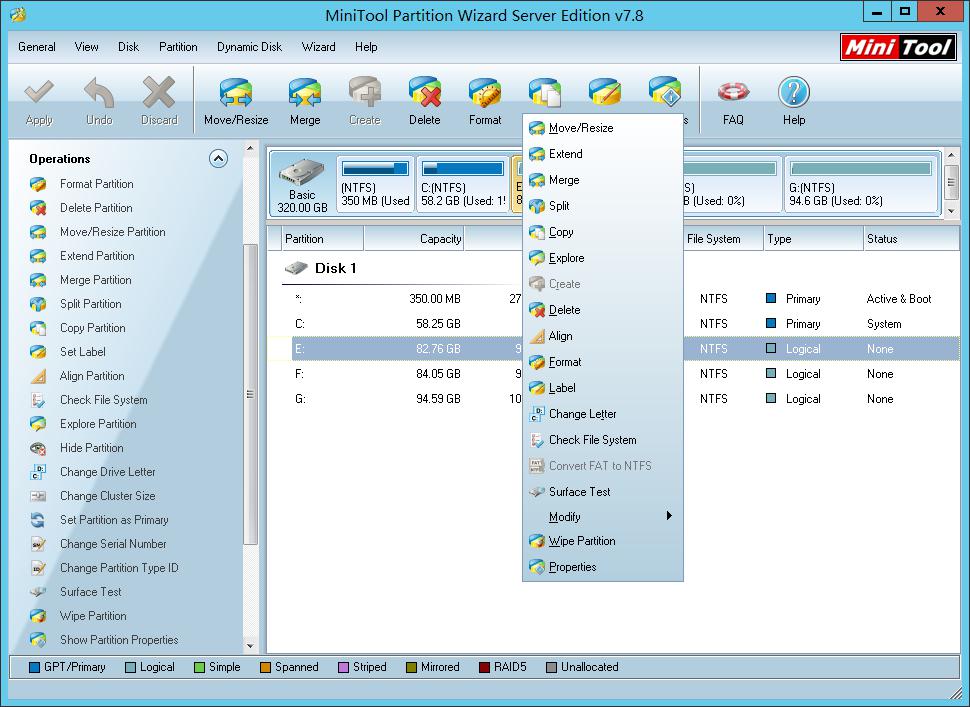Collapse the Operations panel chevron
Image resolution: width=970 pixels, height=707 pixels.
(x=218, y=159)
